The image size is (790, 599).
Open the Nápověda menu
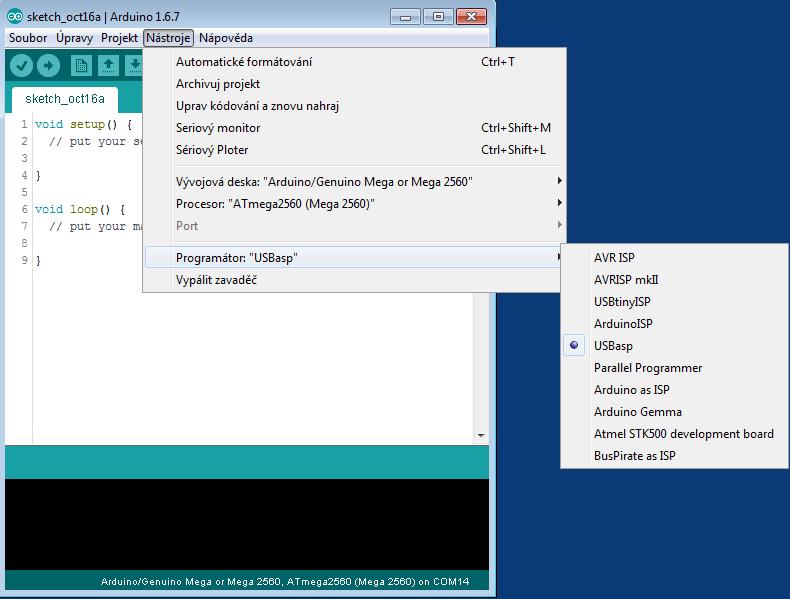pos(226,38)
